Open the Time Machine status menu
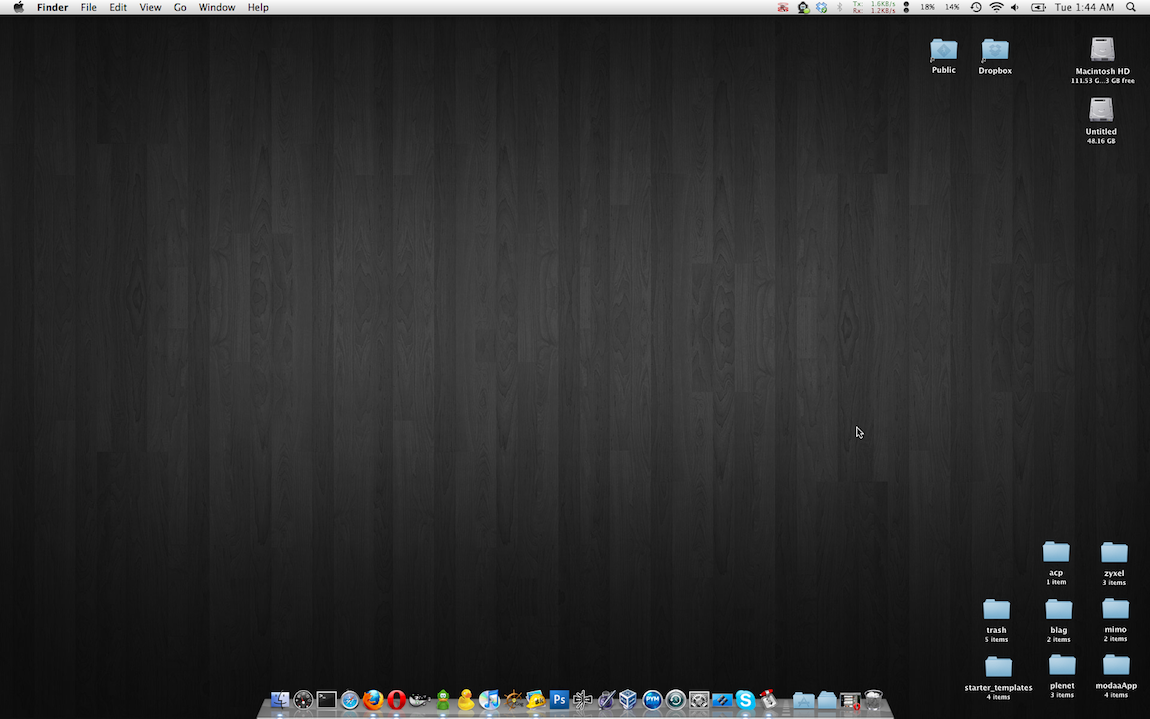 [976, 7]
